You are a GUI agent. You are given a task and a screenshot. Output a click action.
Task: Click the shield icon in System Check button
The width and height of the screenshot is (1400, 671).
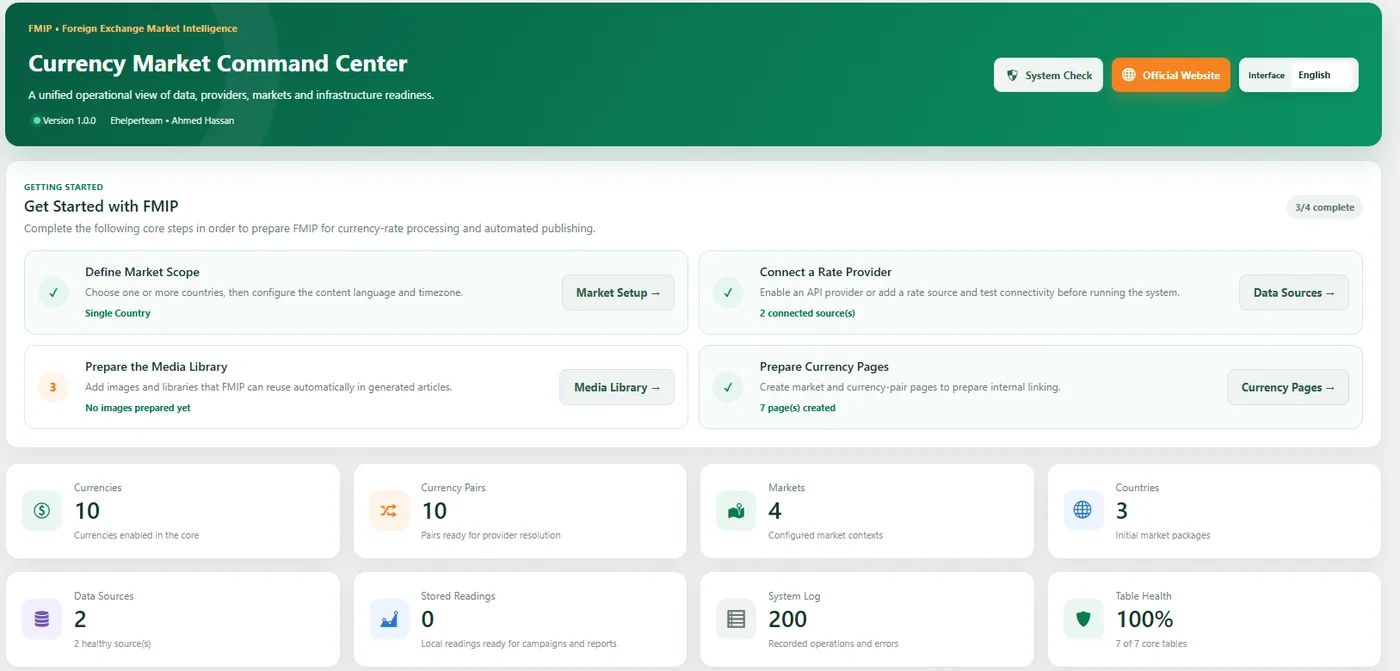1012,75
